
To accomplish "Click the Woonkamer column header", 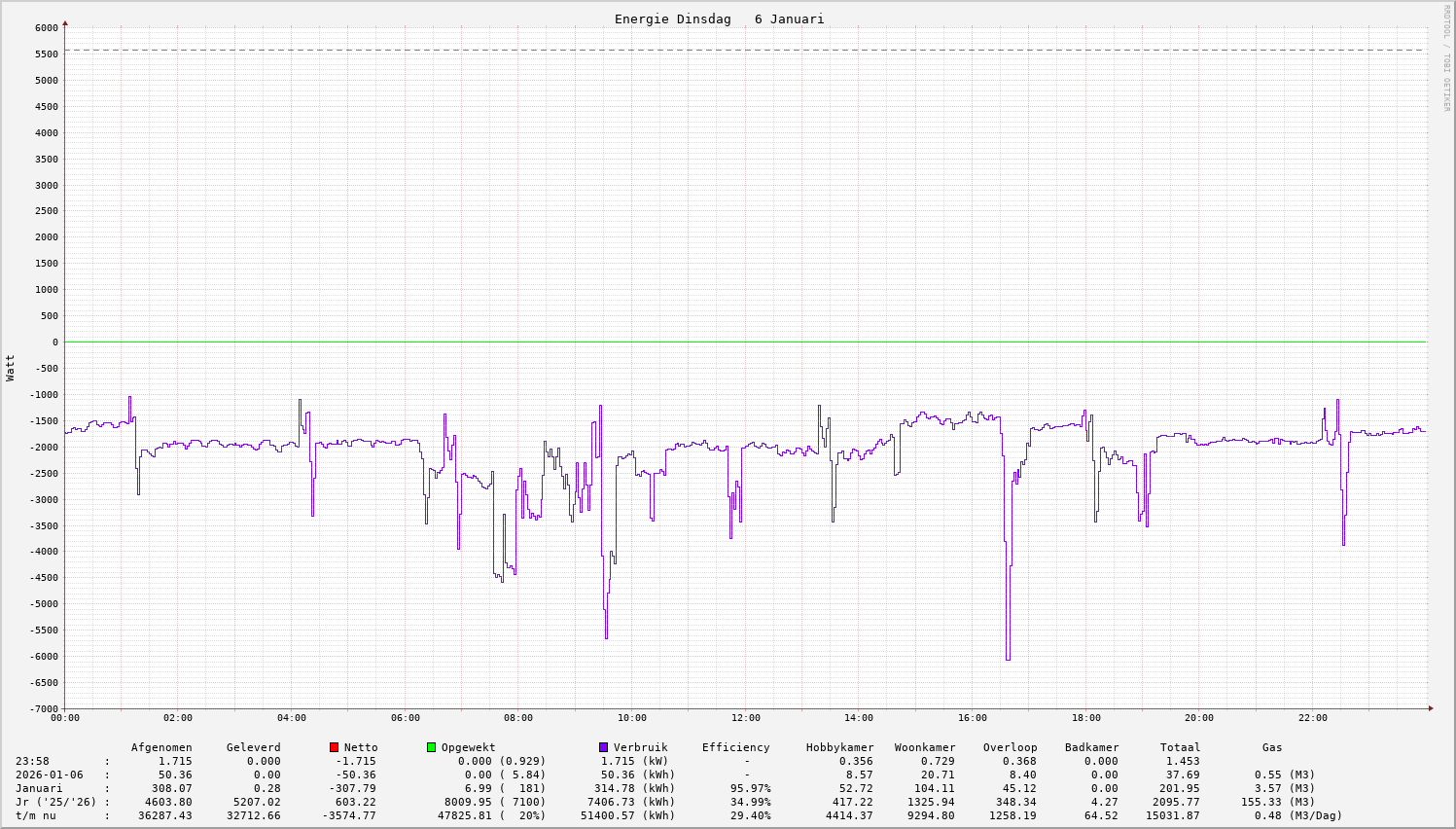I will 925,747.
